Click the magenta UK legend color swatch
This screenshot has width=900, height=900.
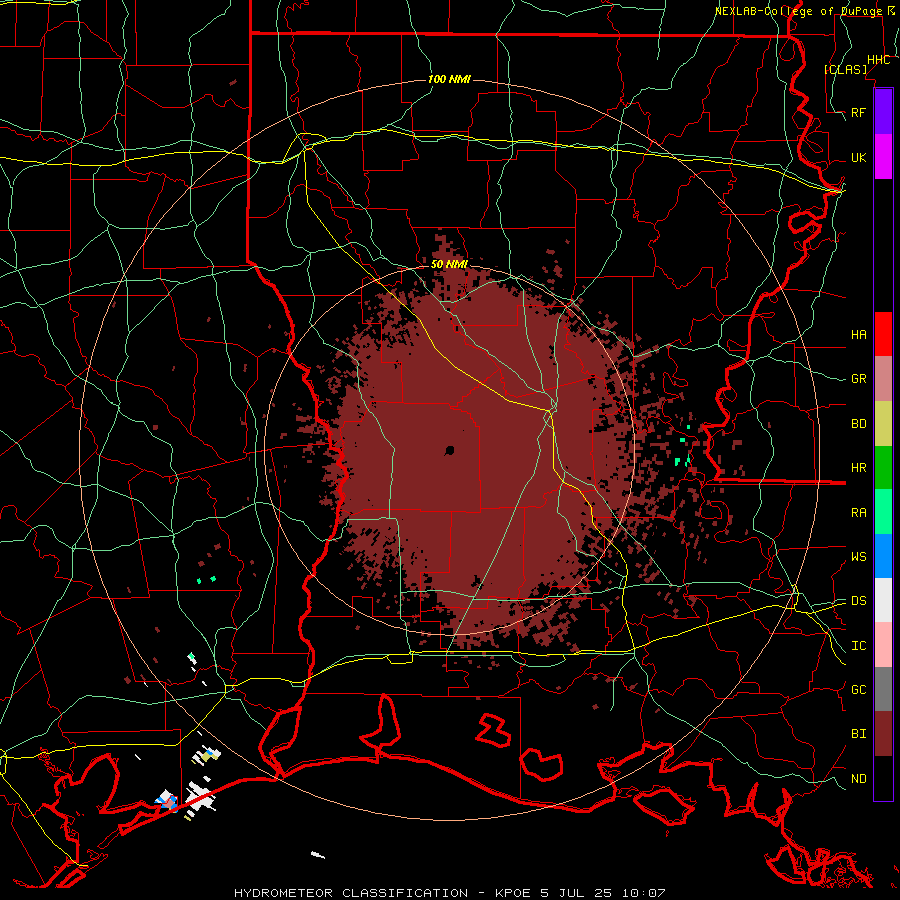coord(883,157)
